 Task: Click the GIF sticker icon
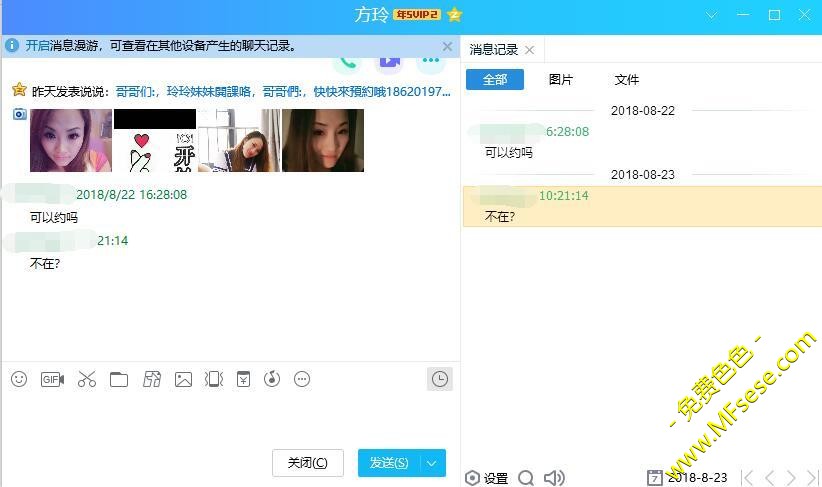pyautogui.click(x=52, y=379)
